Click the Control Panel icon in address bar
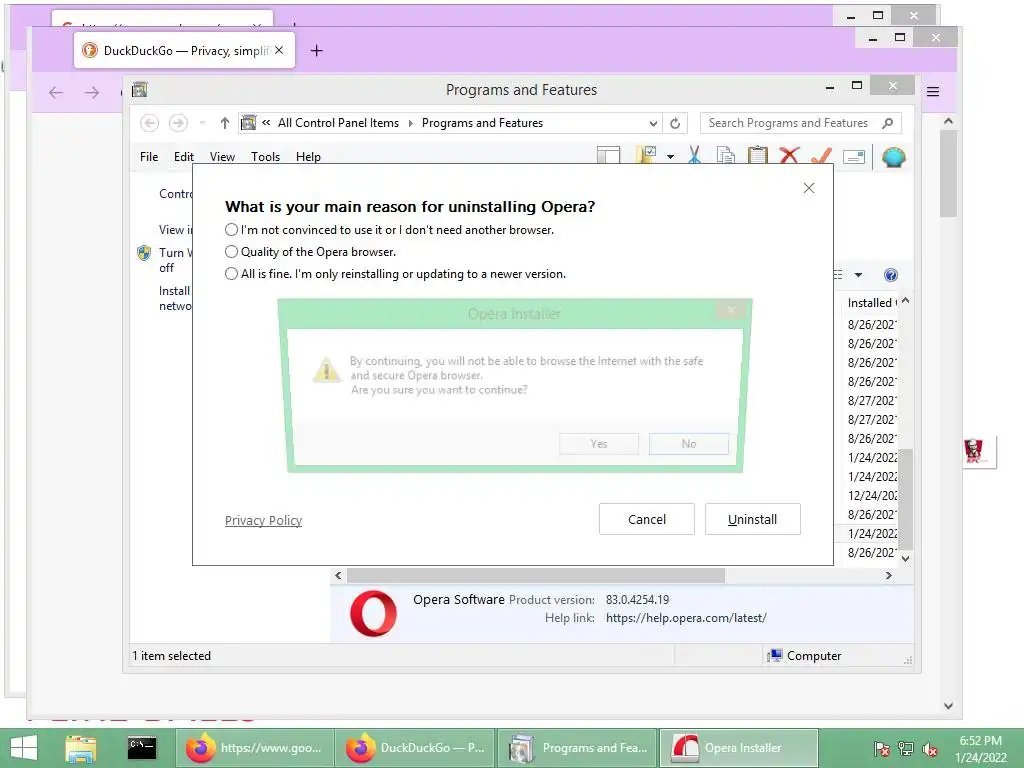 click(248, 123)
